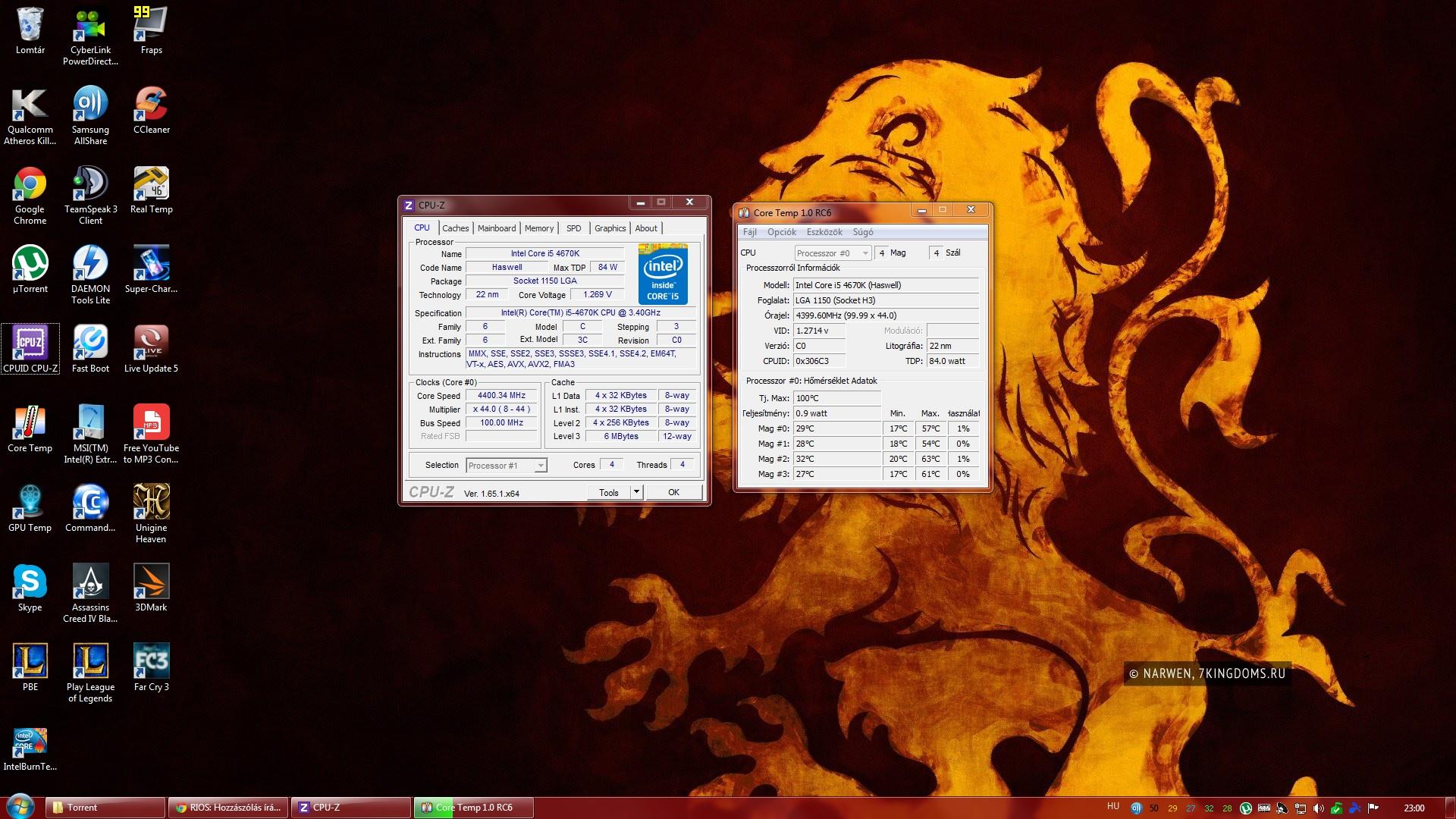Switch to Torrent taskbar window
Viewport: 1456px width, 819px height.
105,808
